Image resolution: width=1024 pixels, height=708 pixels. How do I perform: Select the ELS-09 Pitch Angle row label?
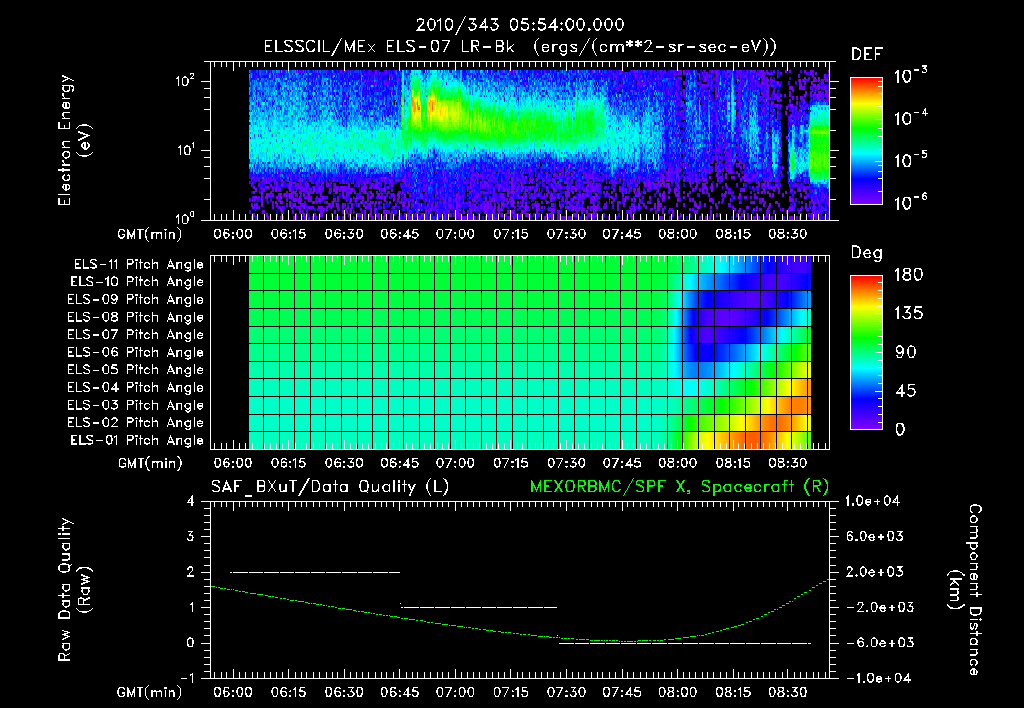[135, 300]
